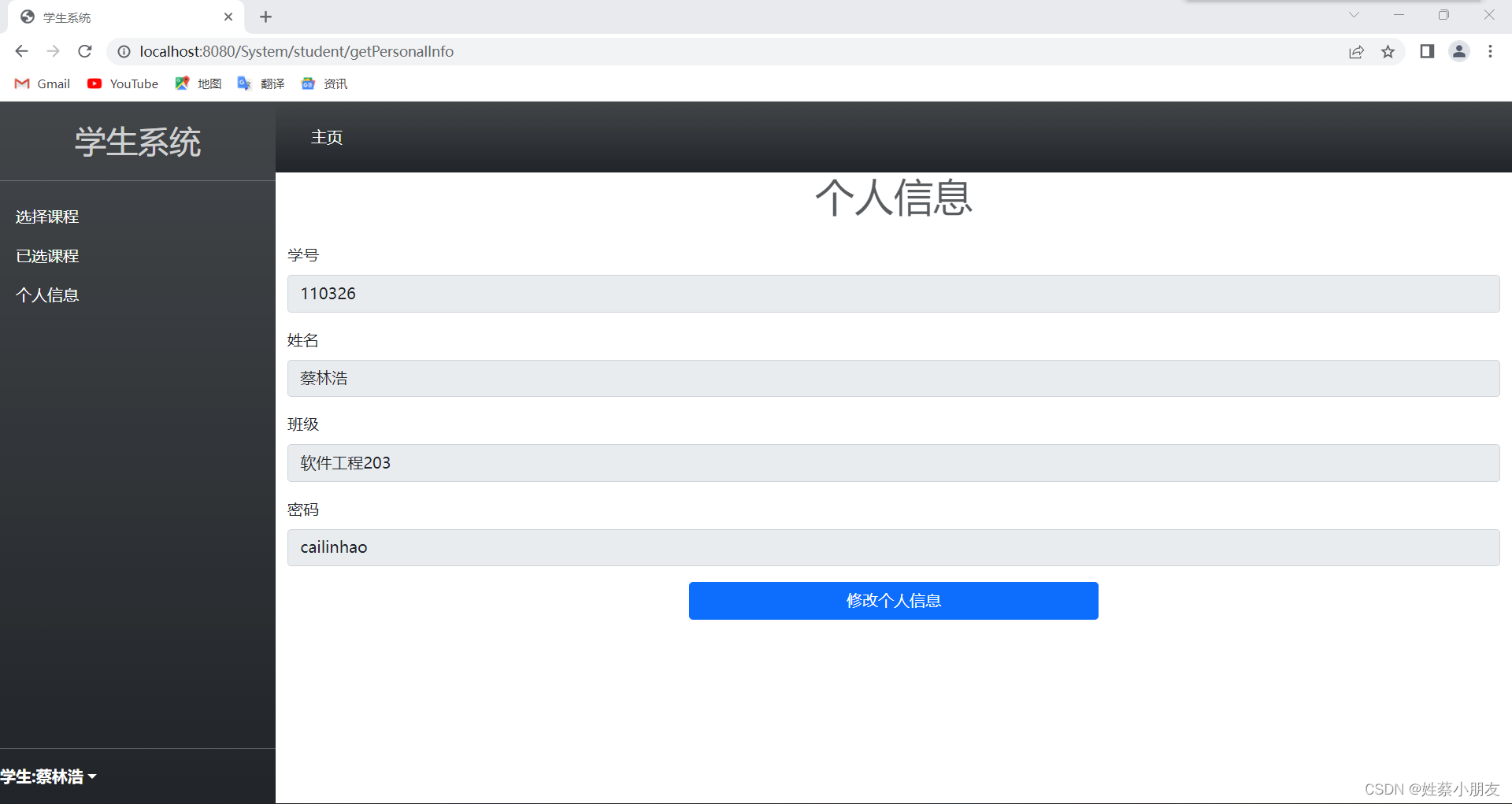Click the 姓名 field showing 蔡林浩

click(893, 378)
